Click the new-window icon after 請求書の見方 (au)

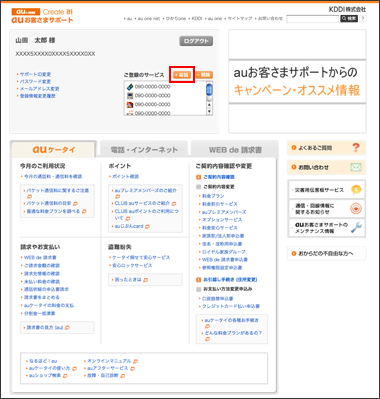67,328
